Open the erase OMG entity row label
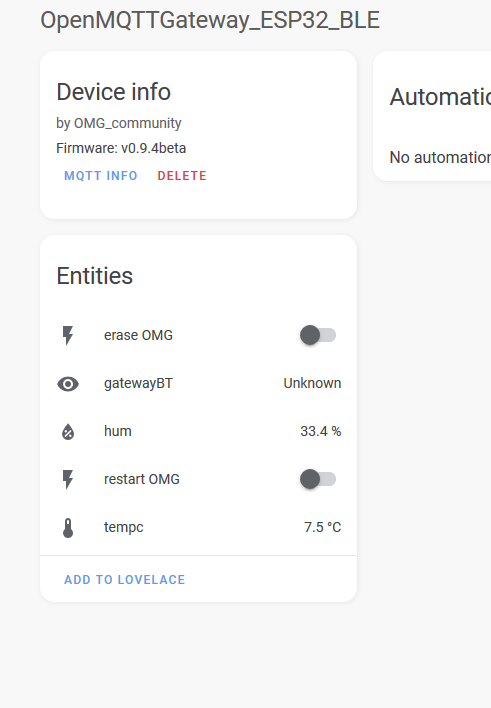Viewport: 491px width, 708px height. point(138,335)
